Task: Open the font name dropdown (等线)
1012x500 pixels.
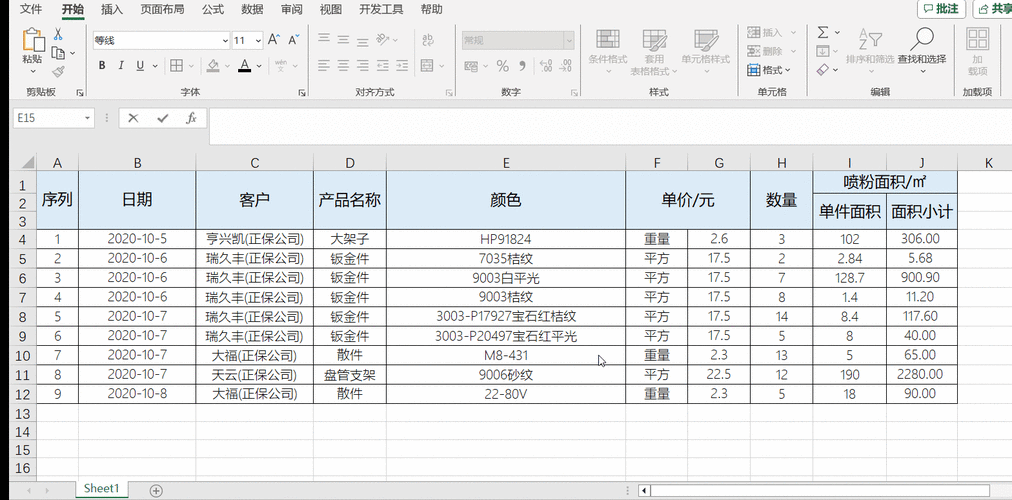Action: click(x=225, y=40)
